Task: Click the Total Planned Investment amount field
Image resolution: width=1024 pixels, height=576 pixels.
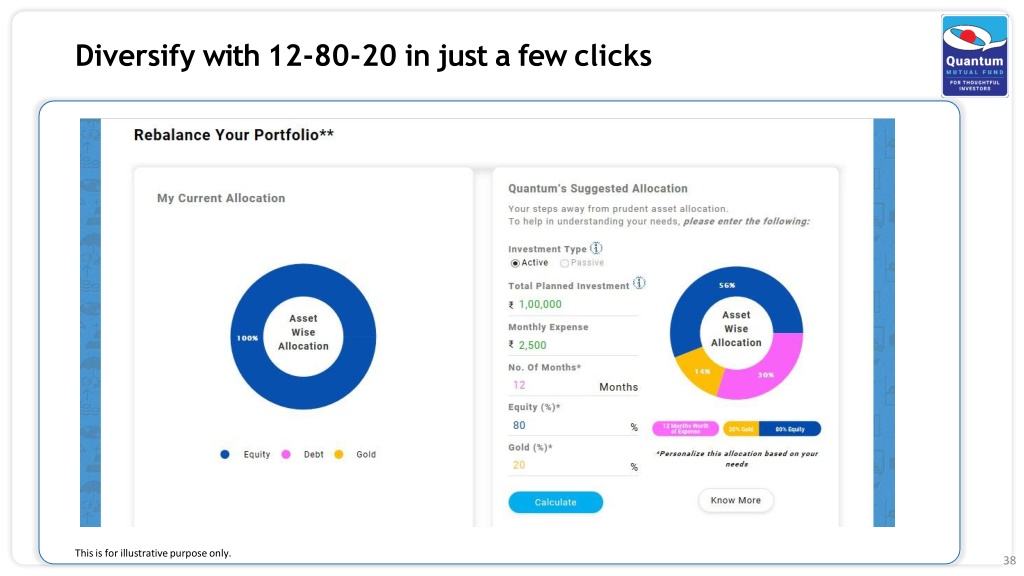Action: click(x=573, y=304)
